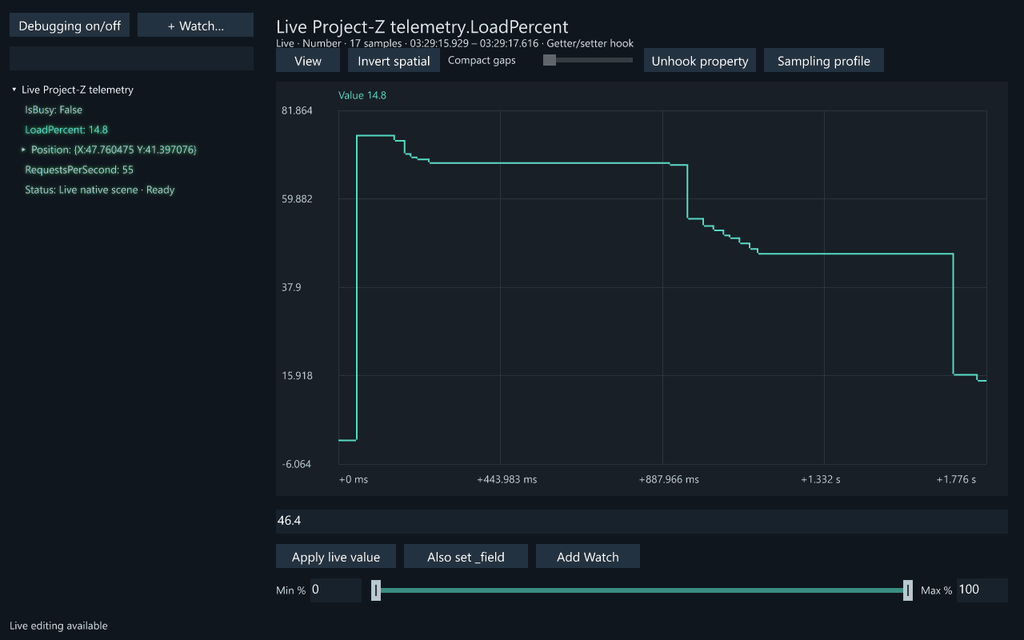Collapse the Live Project-Z telemetry tree node
Image resolution: width=1024 pixels, height=640 pixels.
(x=14, y=89)
